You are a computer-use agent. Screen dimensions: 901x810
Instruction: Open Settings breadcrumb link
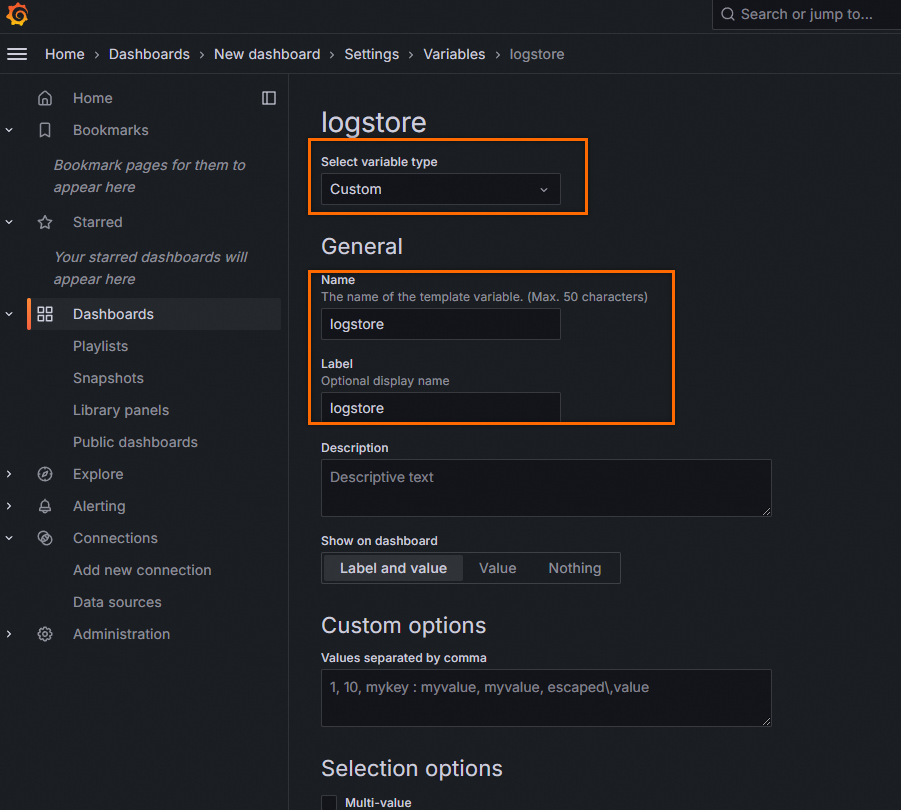click(372, 54)
